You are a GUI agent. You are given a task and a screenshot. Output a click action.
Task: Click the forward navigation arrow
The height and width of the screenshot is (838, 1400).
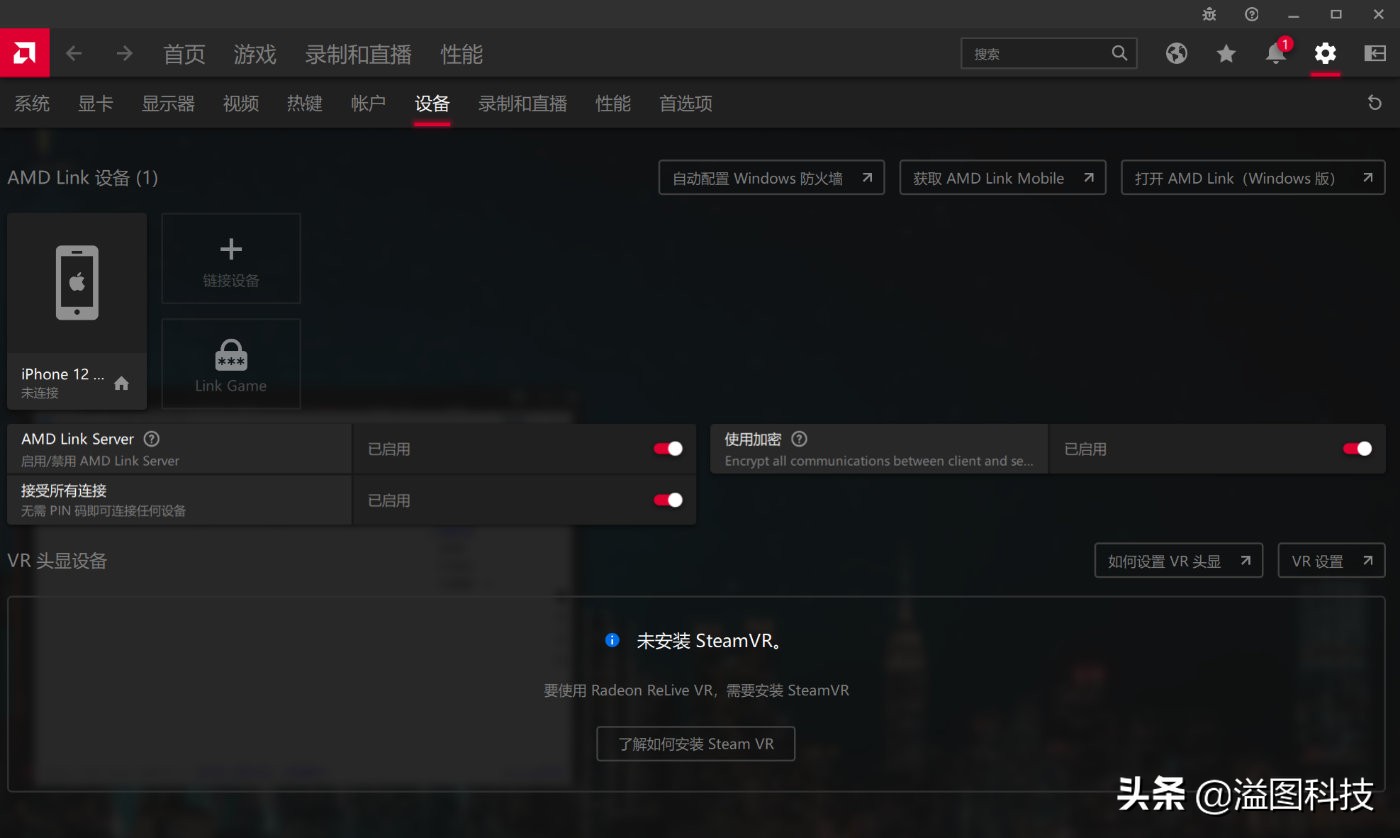(x=124, y=54)
